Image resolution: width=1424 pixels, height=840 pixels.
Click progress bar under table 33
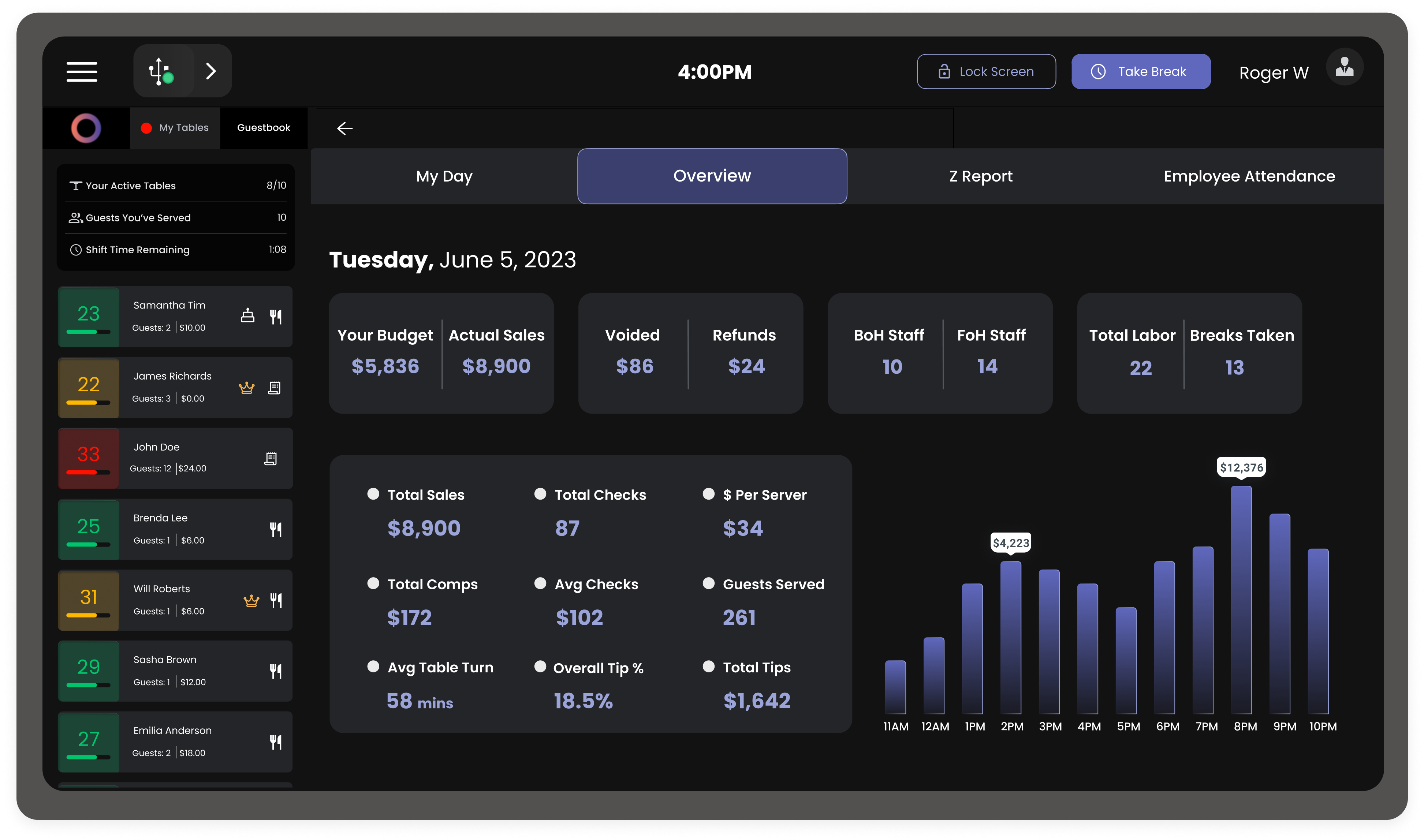(88, 472)
